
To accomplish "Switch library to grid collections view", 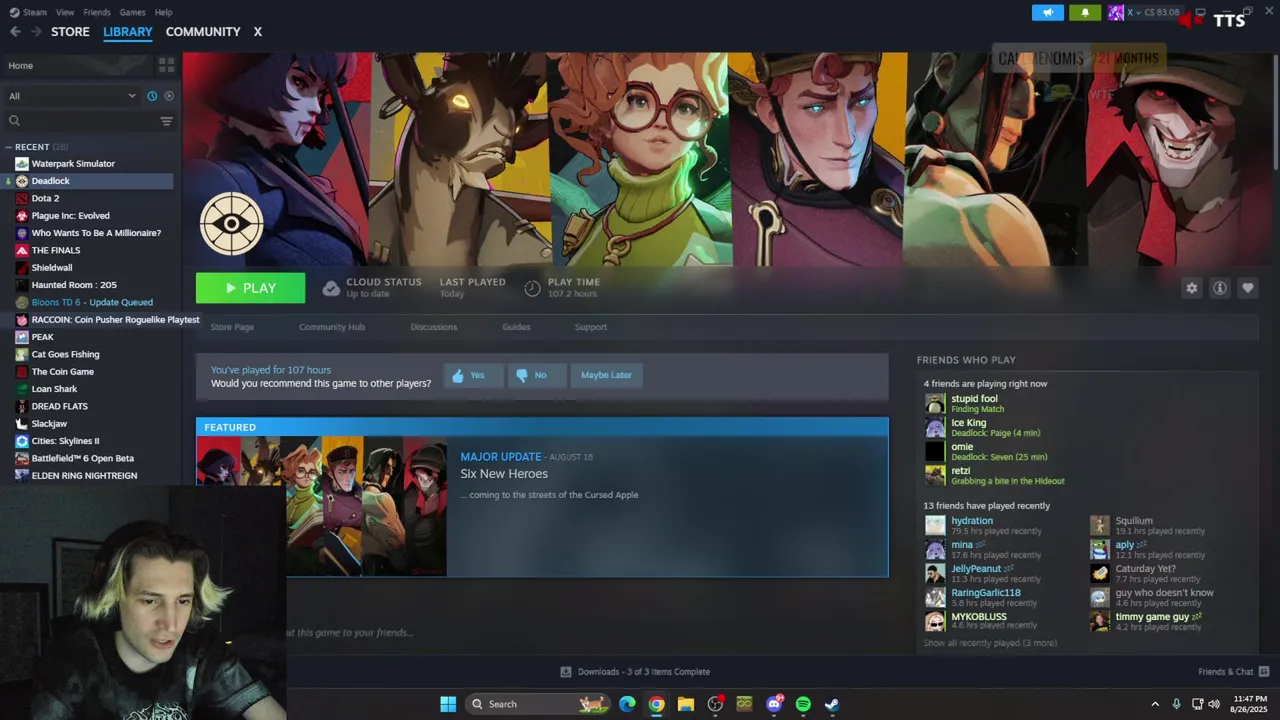I will 166,65.
